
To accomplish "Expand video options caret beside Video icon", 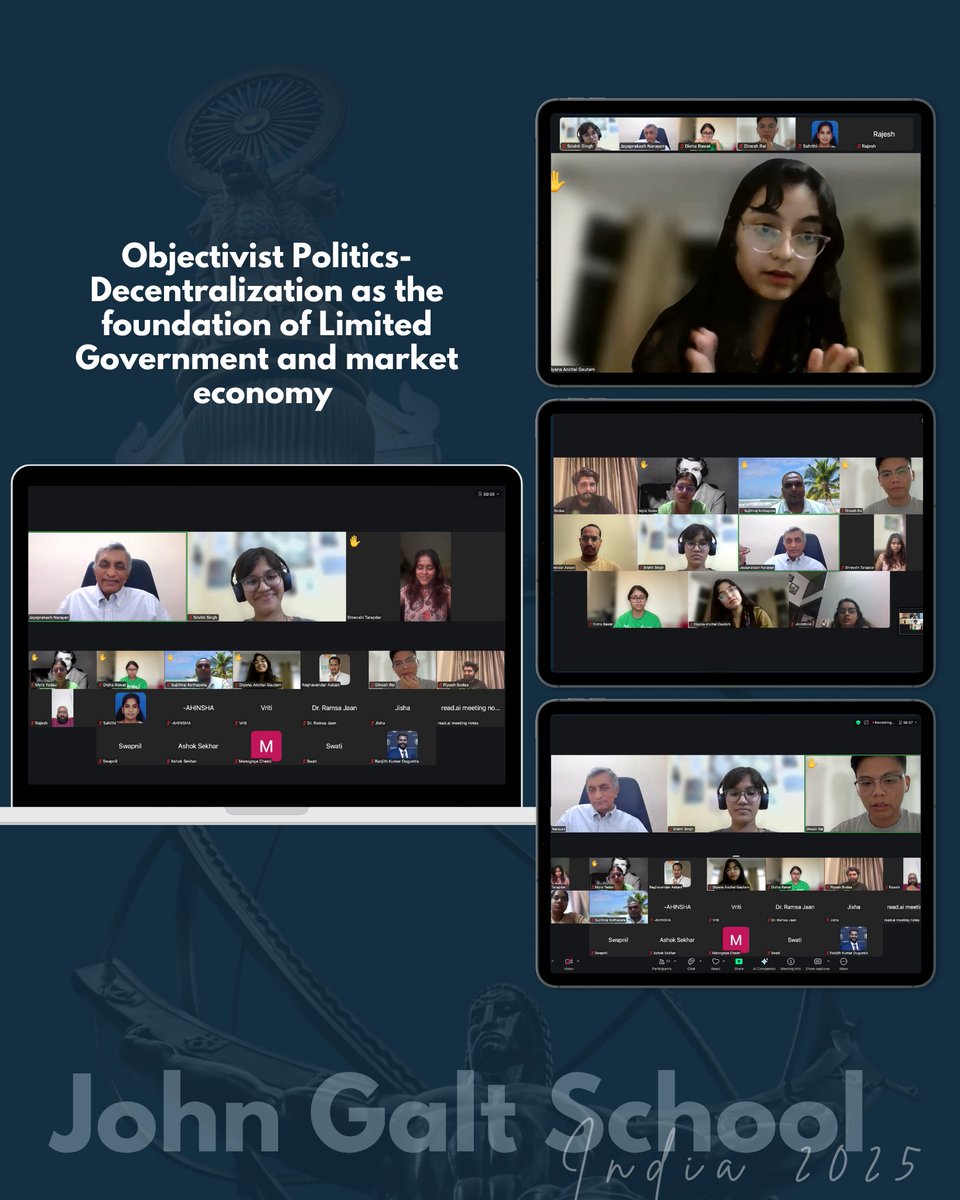I will coord(578,961).
